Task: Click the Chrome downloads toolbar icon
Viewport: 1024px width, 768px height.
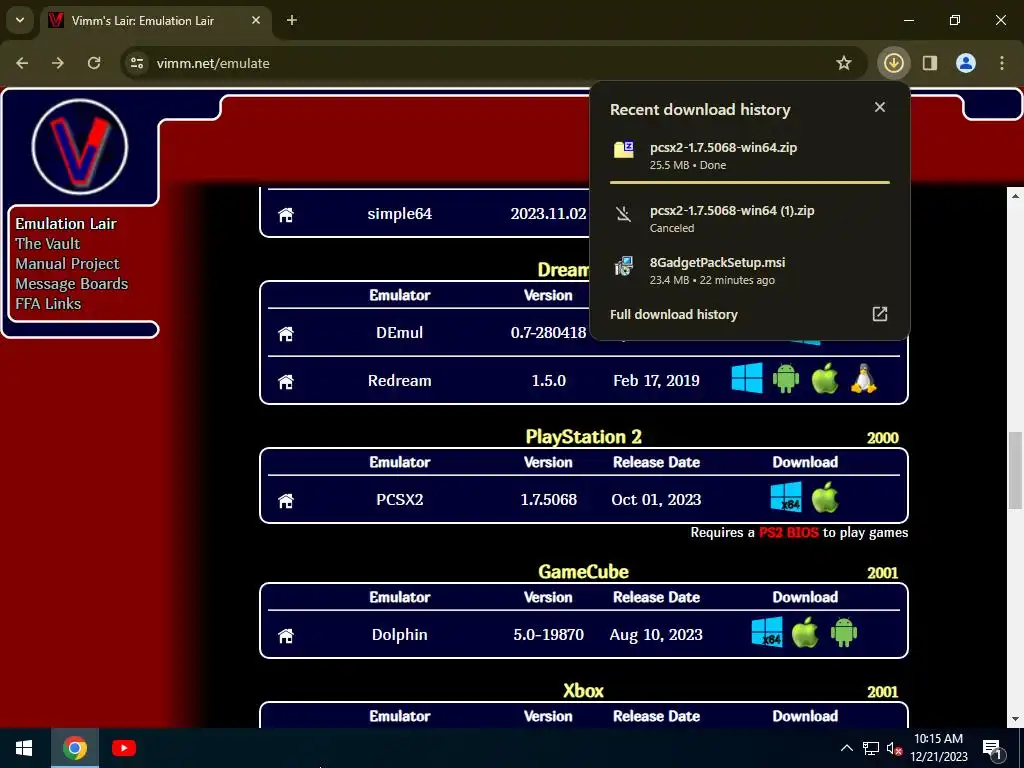Action: pos(893,63)
